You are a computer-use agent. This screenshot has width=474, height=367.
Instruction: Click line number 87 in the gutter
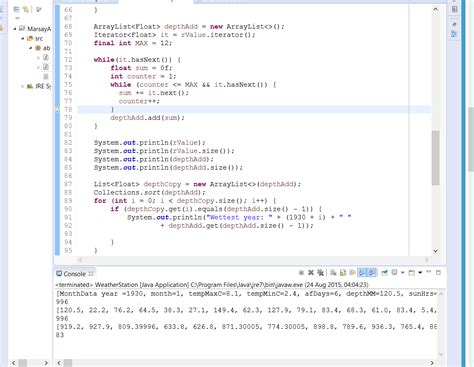[x=68, y=184]
